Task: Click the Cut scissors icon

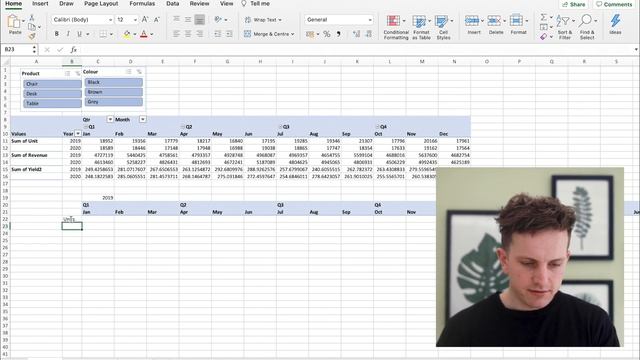Action: point(31,18)
